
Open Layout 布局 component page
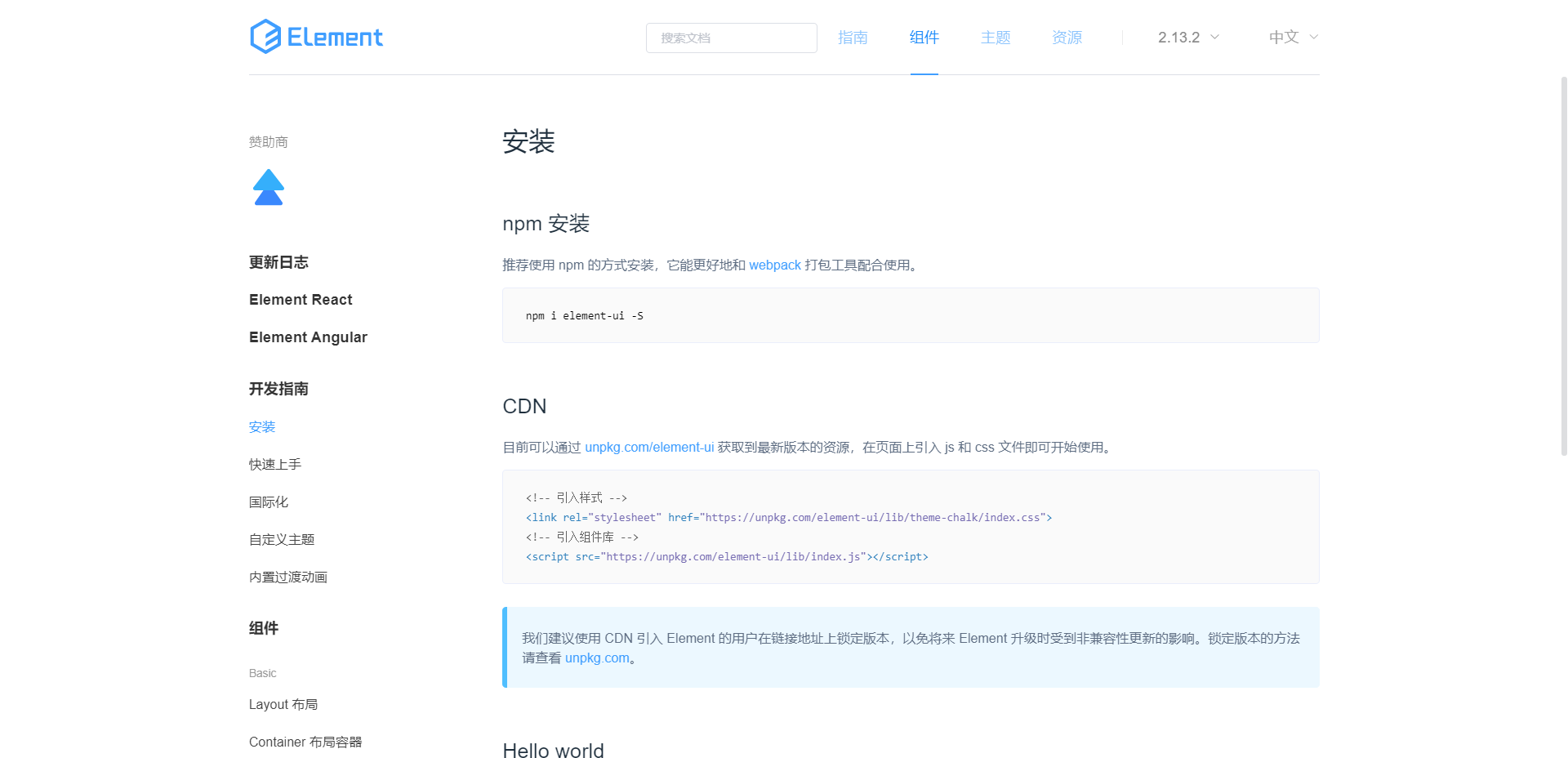coord(283,705)
